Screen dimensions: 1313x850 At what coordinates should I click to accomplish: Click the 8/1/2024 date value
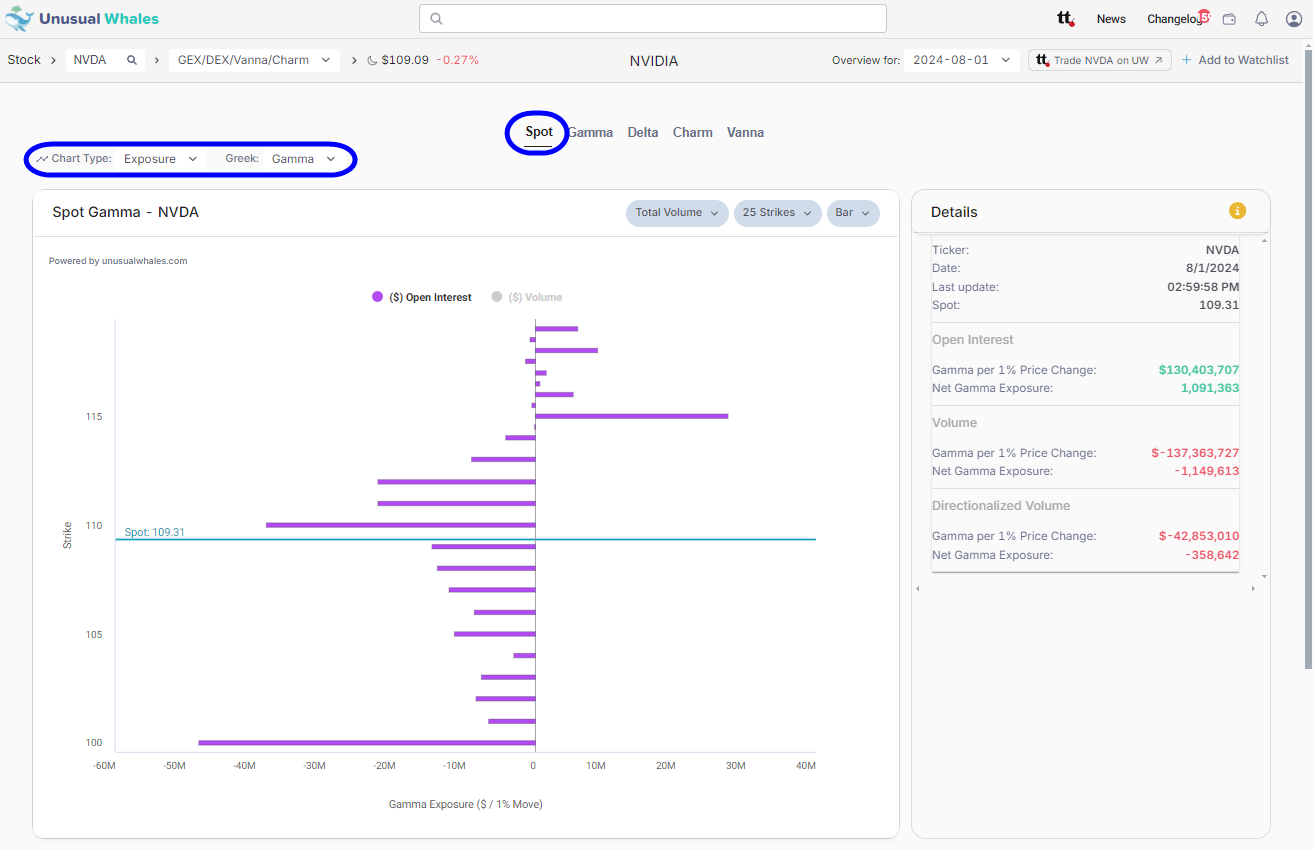pyautogui.click(x=1212, y=268)
